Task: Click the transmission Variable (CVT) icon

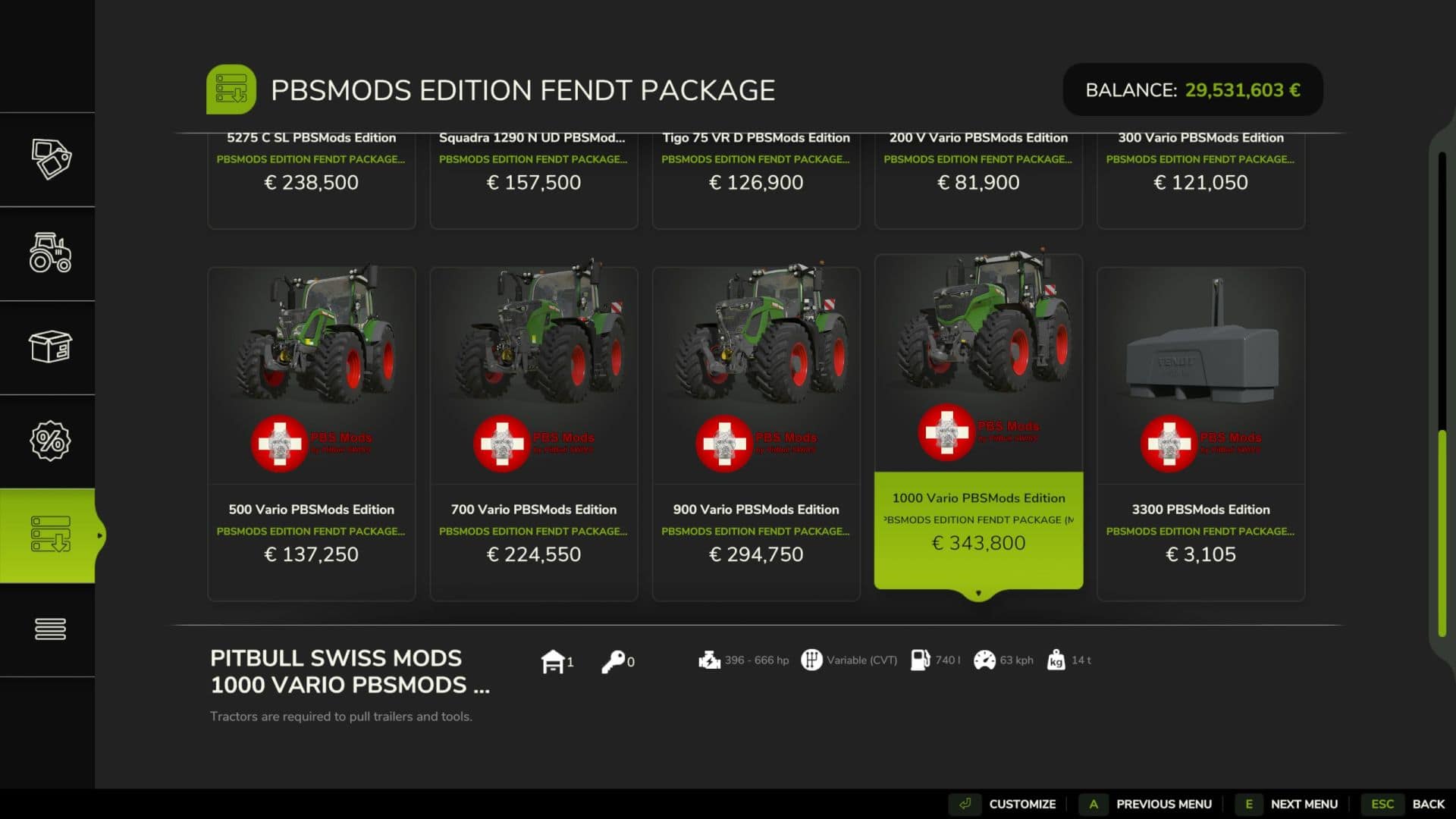Action: tap(811, 661)
